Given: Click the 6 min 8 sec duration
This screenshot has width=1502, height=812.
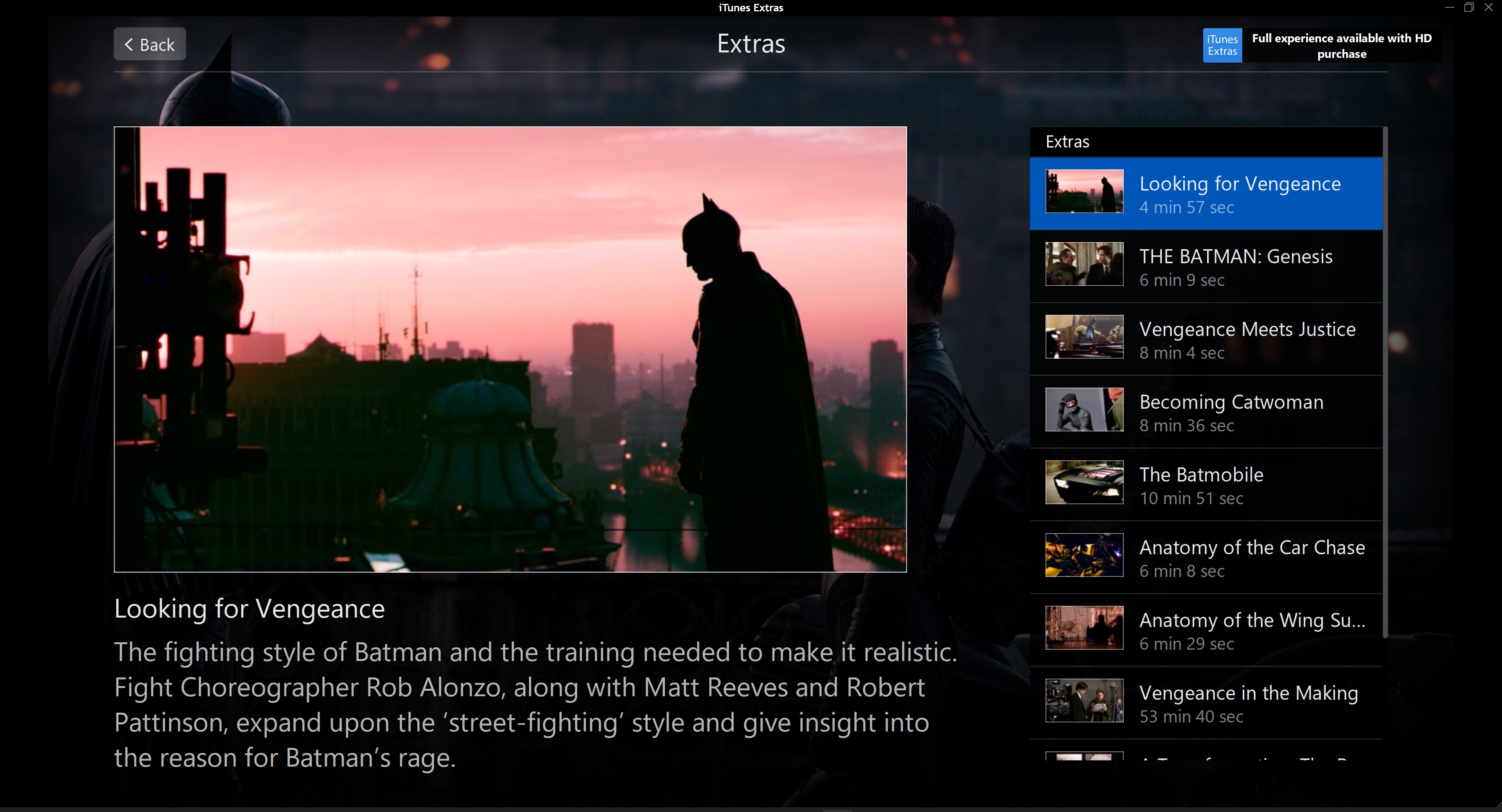Looking at the screenshot, I should [1182, 572].
